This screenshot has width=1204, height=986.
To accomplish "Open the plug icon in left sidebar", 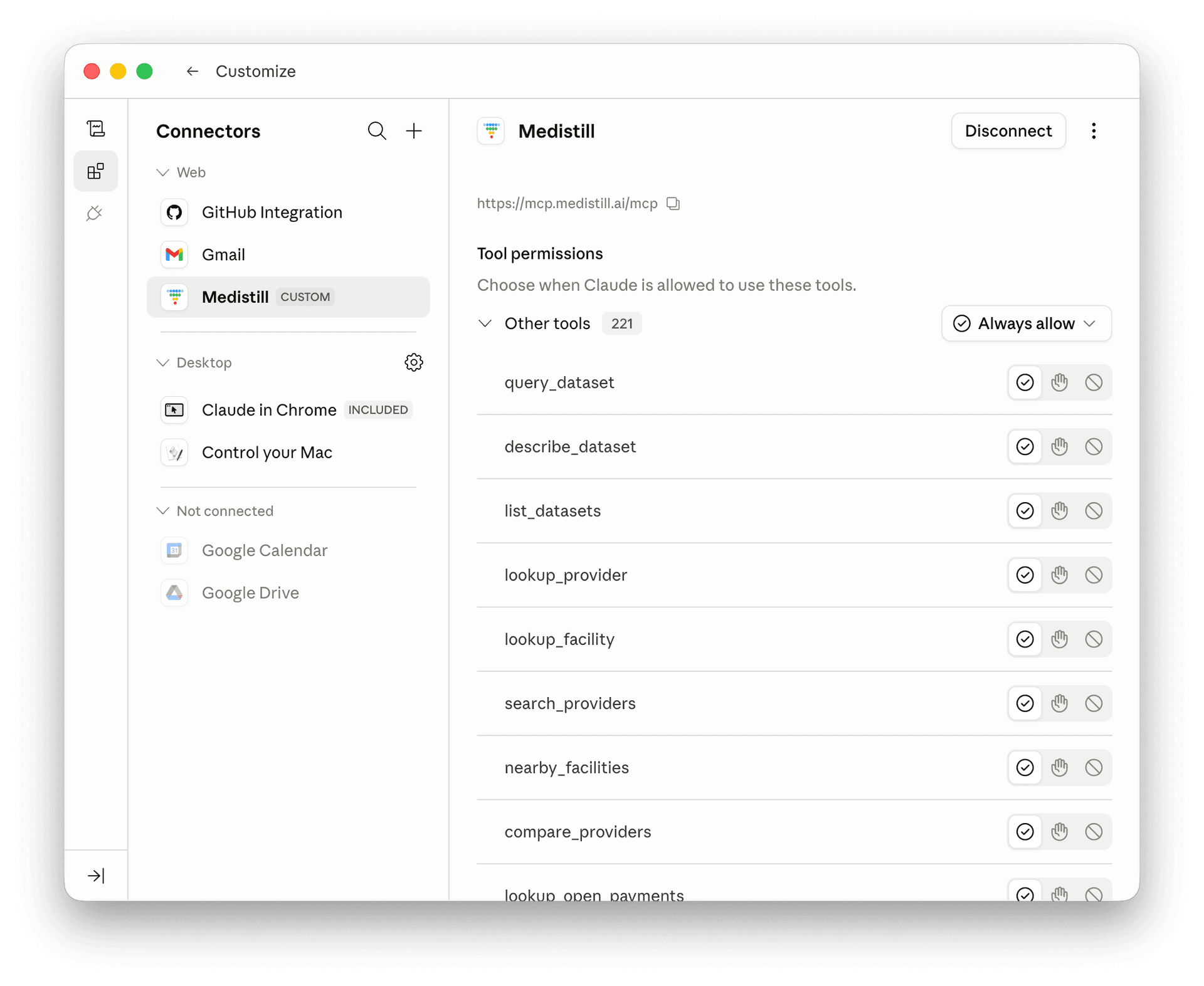I will tap(95, 213).
